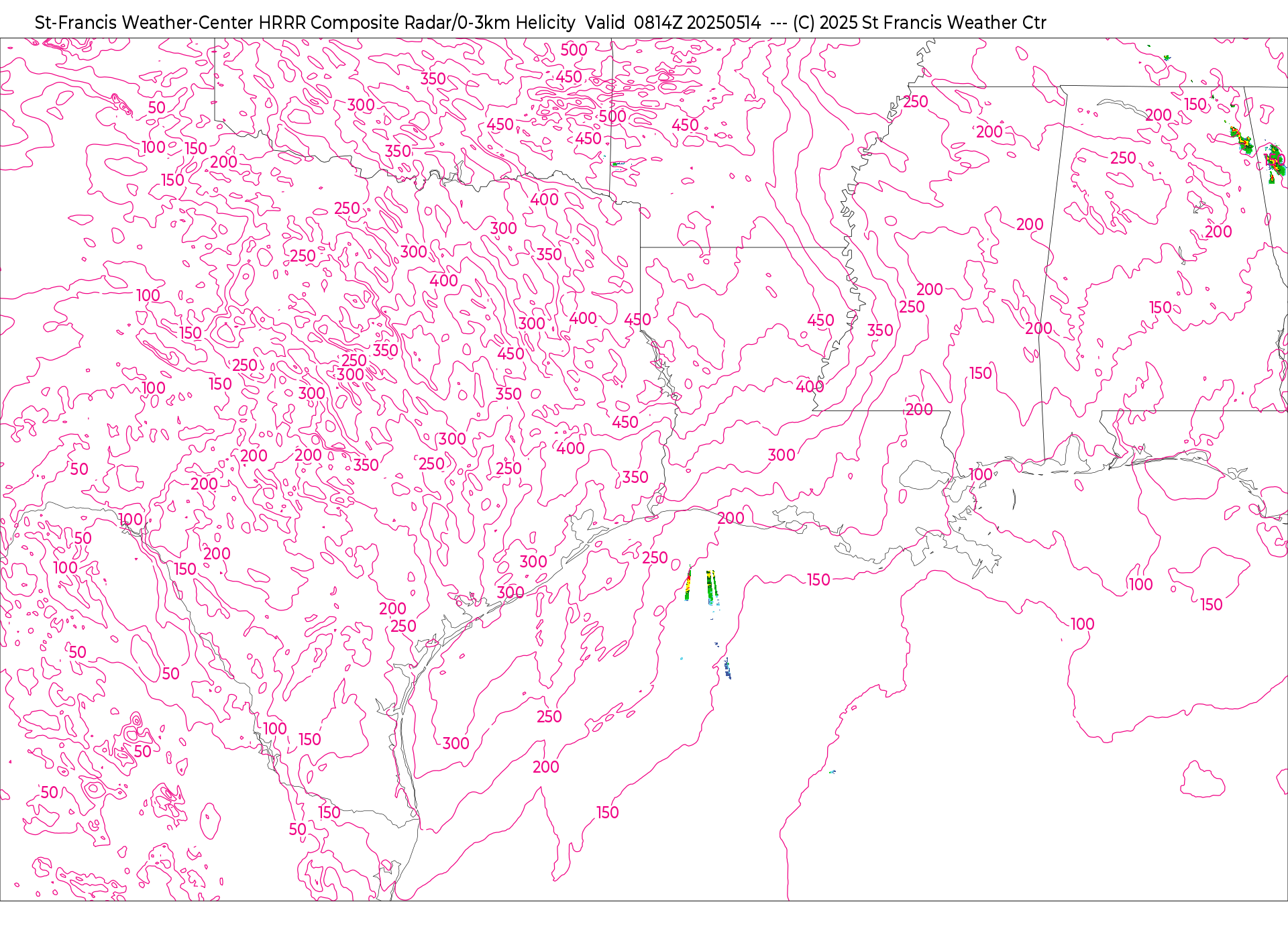This screenshot has height=939, width=1288.
Task: Click the "HRRR Composite Radar/0-3km Helicity" title text
Action: point(417,23)
